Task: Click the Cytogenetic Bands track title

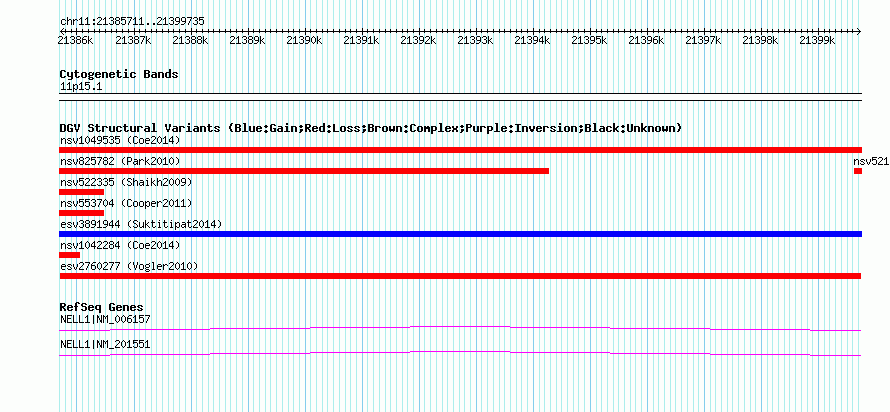Action: [x=119, y=74]
